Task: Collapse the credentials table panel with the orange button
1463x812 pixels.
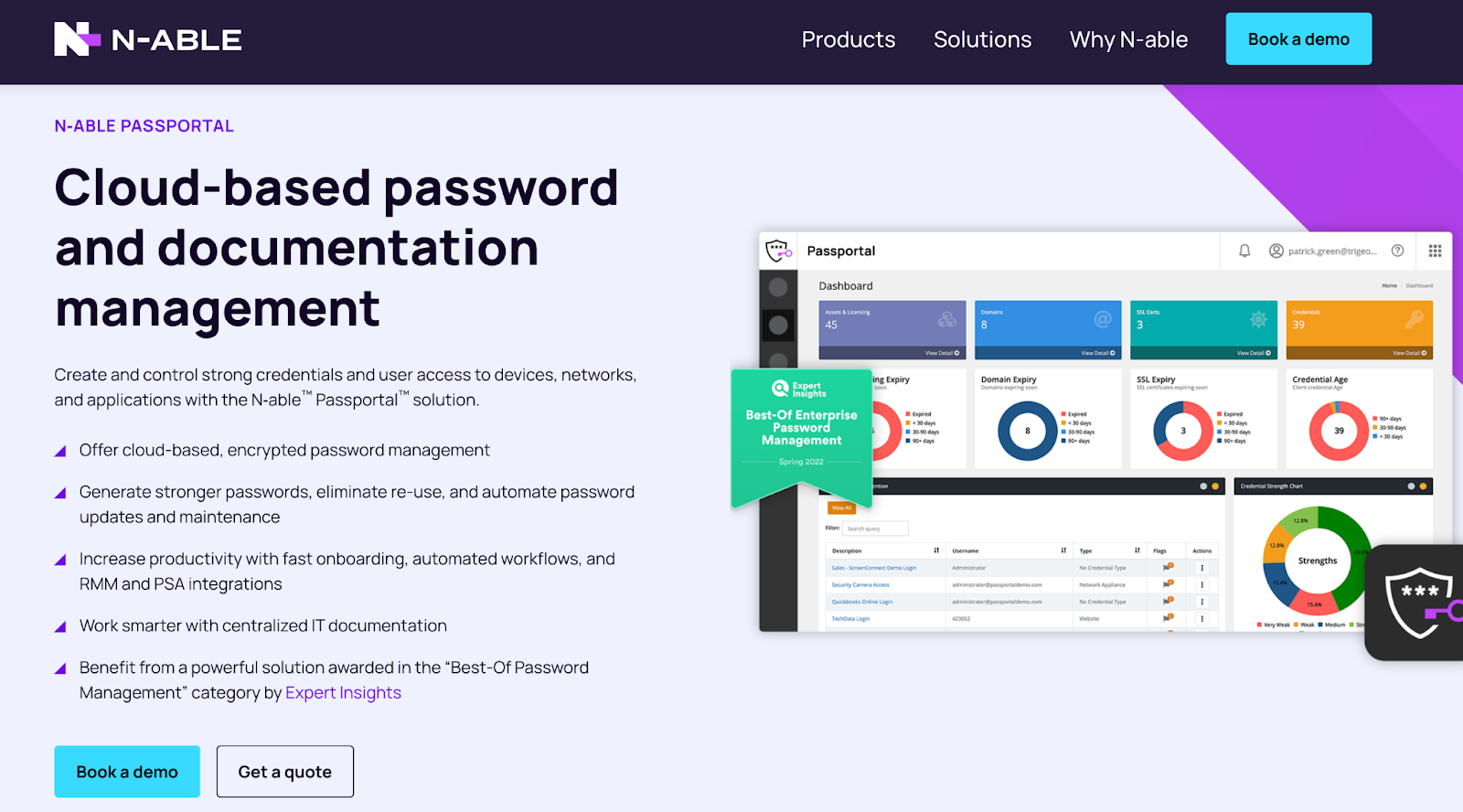Action: (x=1215, y=486)
